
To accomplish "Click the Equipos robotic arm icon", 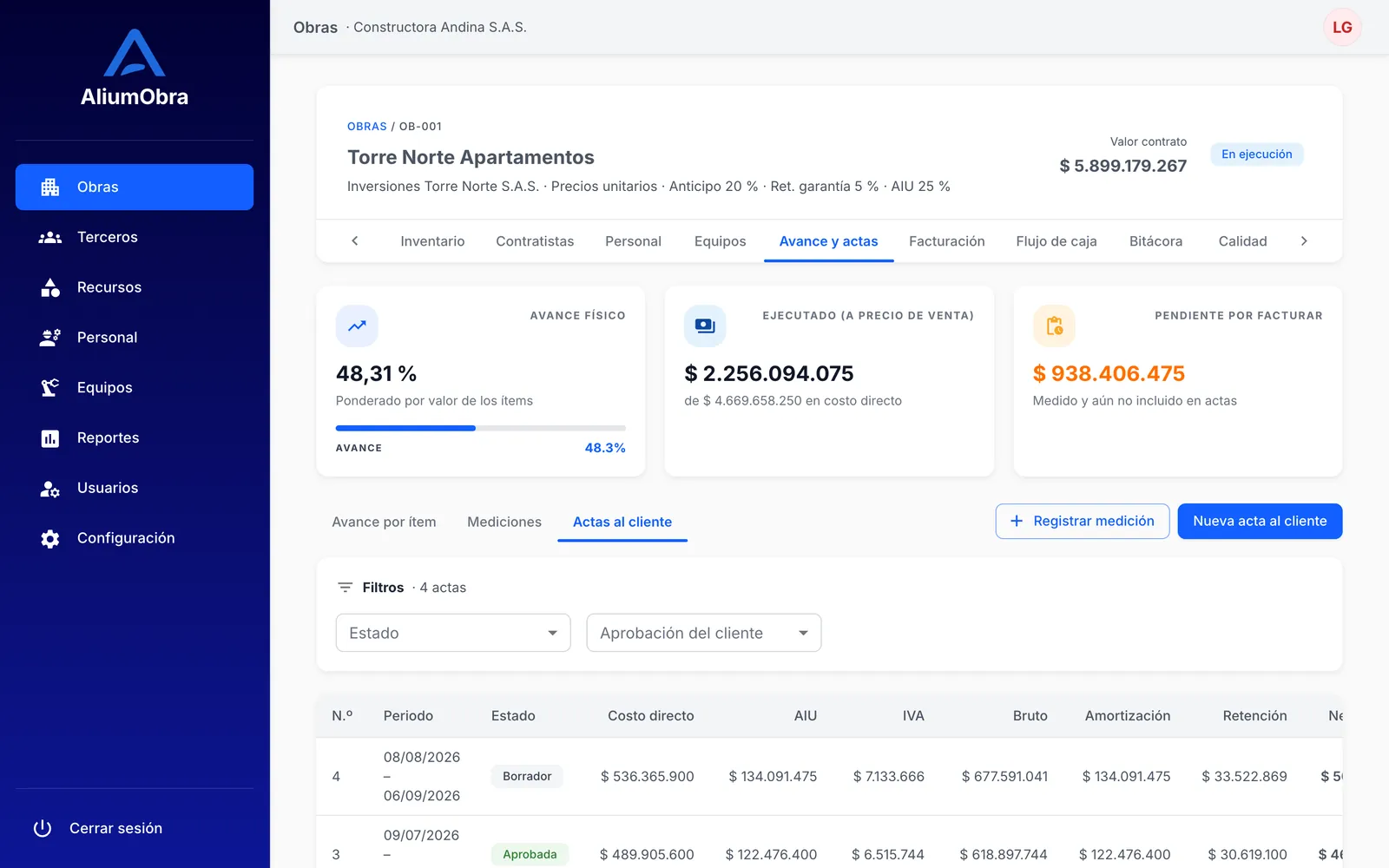I will [x=50, y=388].
